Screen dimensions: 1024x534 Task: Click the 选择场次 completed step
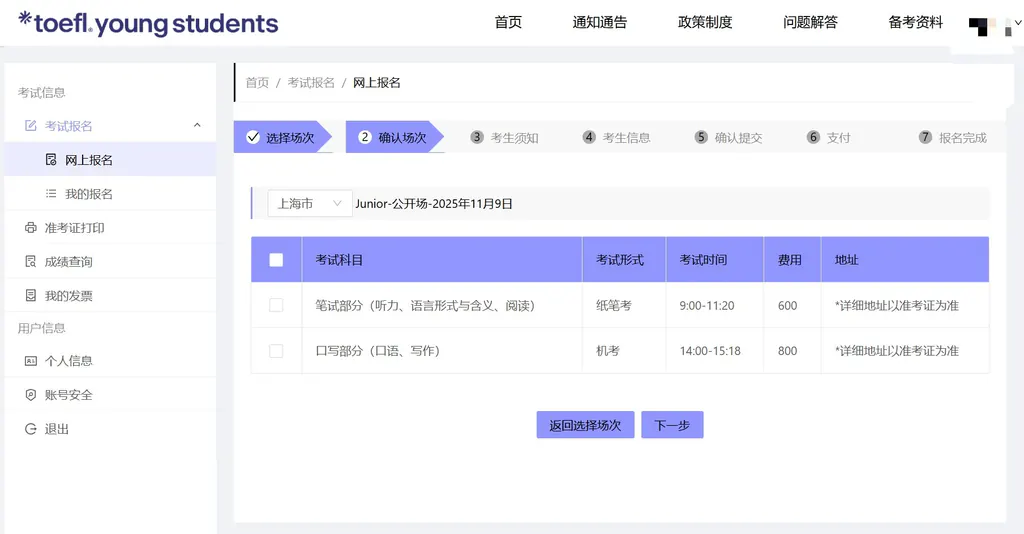tap(282, 138)
